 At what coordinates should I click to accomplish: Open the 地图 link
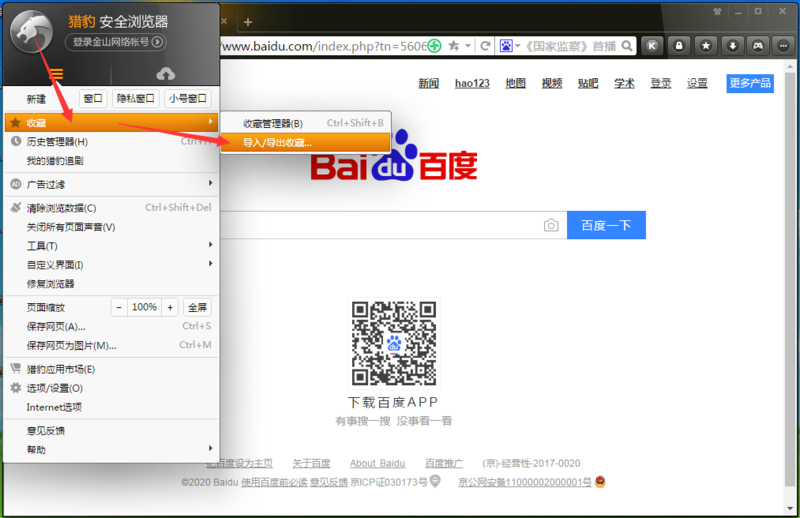pyautogui.click(x=515, y=83)
